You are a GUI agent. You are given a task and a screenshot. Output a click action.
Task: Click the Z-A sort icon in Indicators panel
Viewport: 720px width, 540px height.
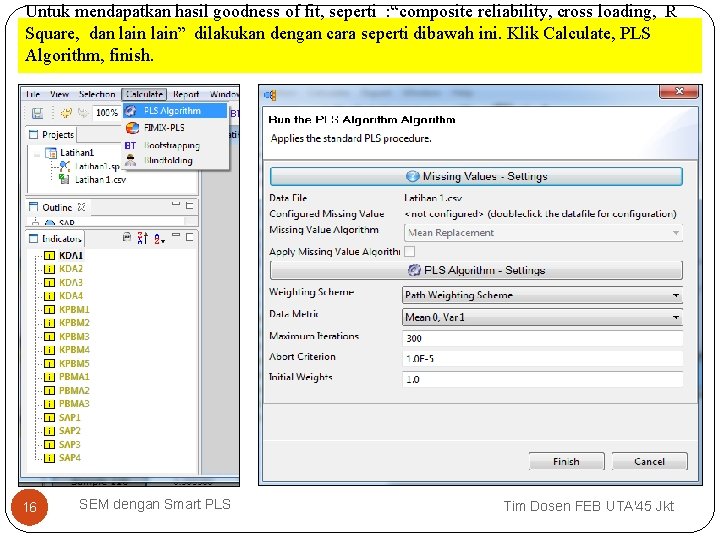142,238
